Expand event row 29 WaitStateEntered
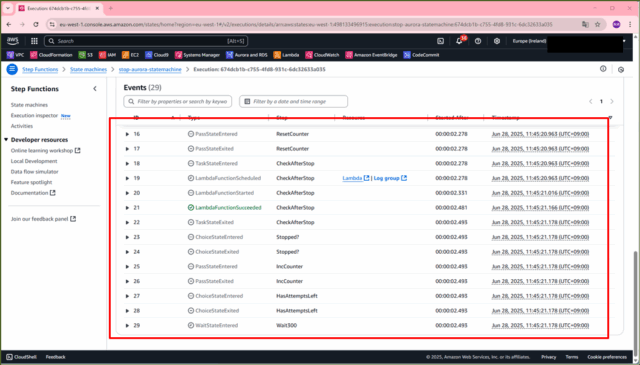640x365 pixels. (127, 325)
